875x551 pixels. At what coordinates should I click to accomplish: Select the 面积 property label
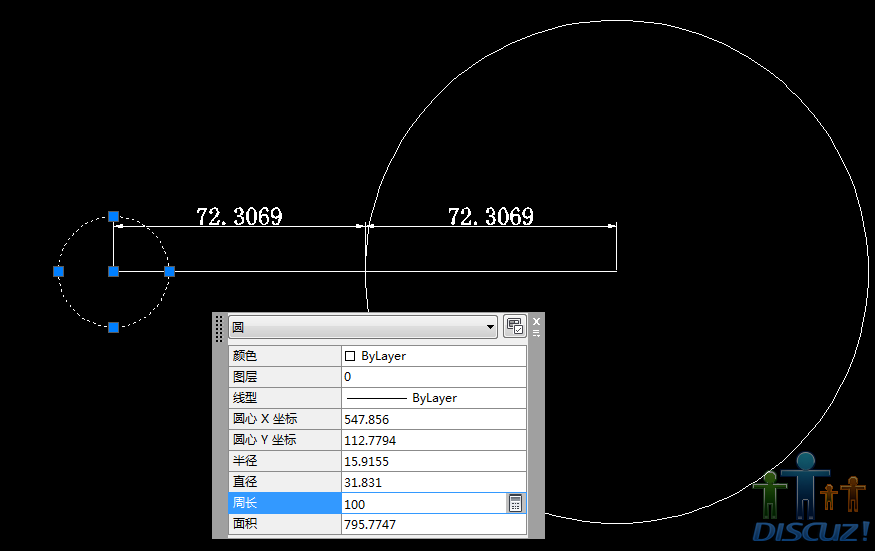point(285,524)
